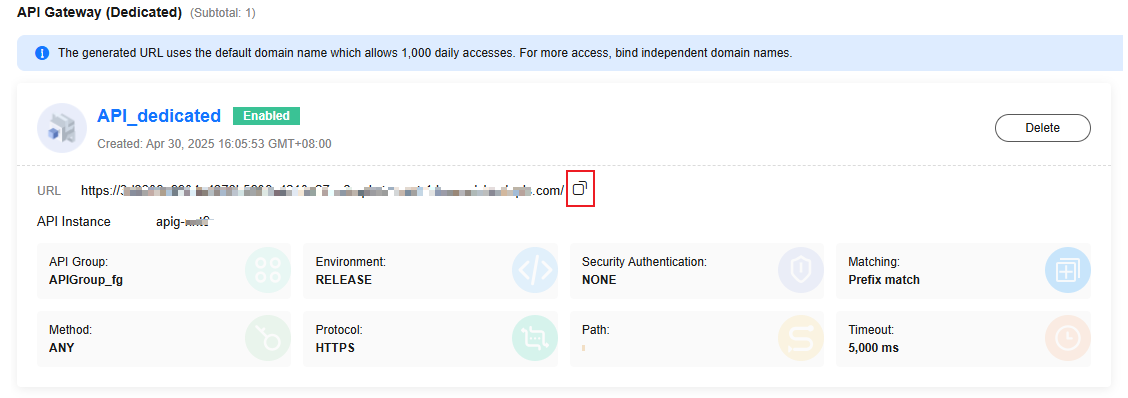Click the Path S-shaped icon

801,338
